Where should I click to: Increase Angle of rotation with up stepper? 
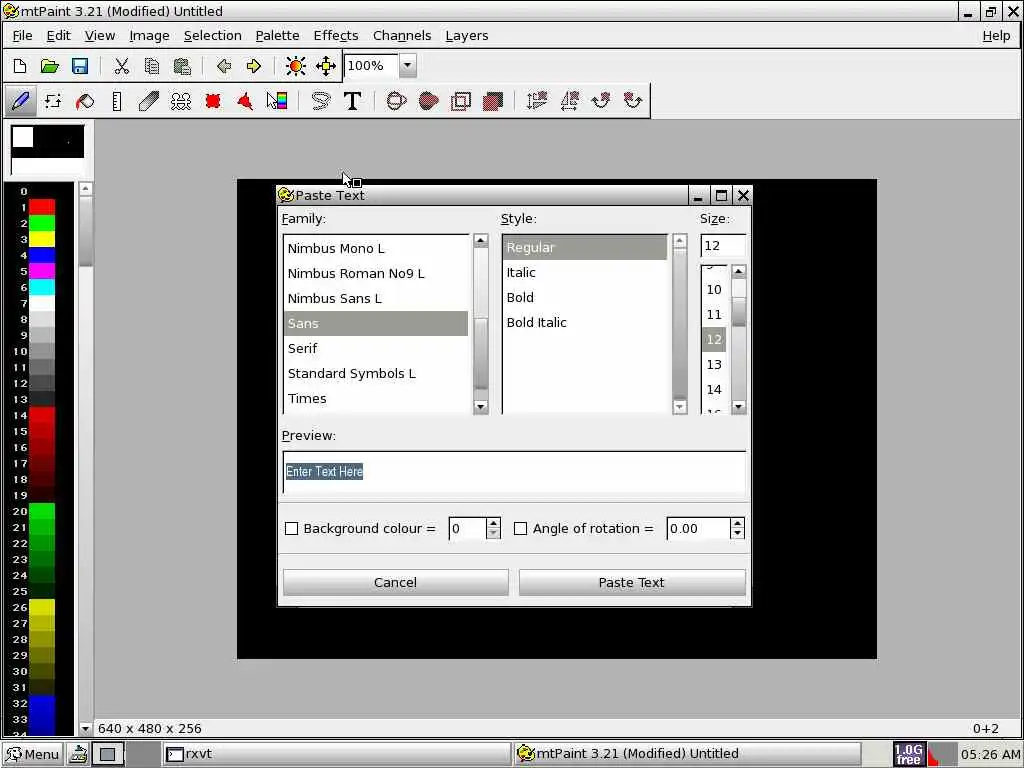737,522
